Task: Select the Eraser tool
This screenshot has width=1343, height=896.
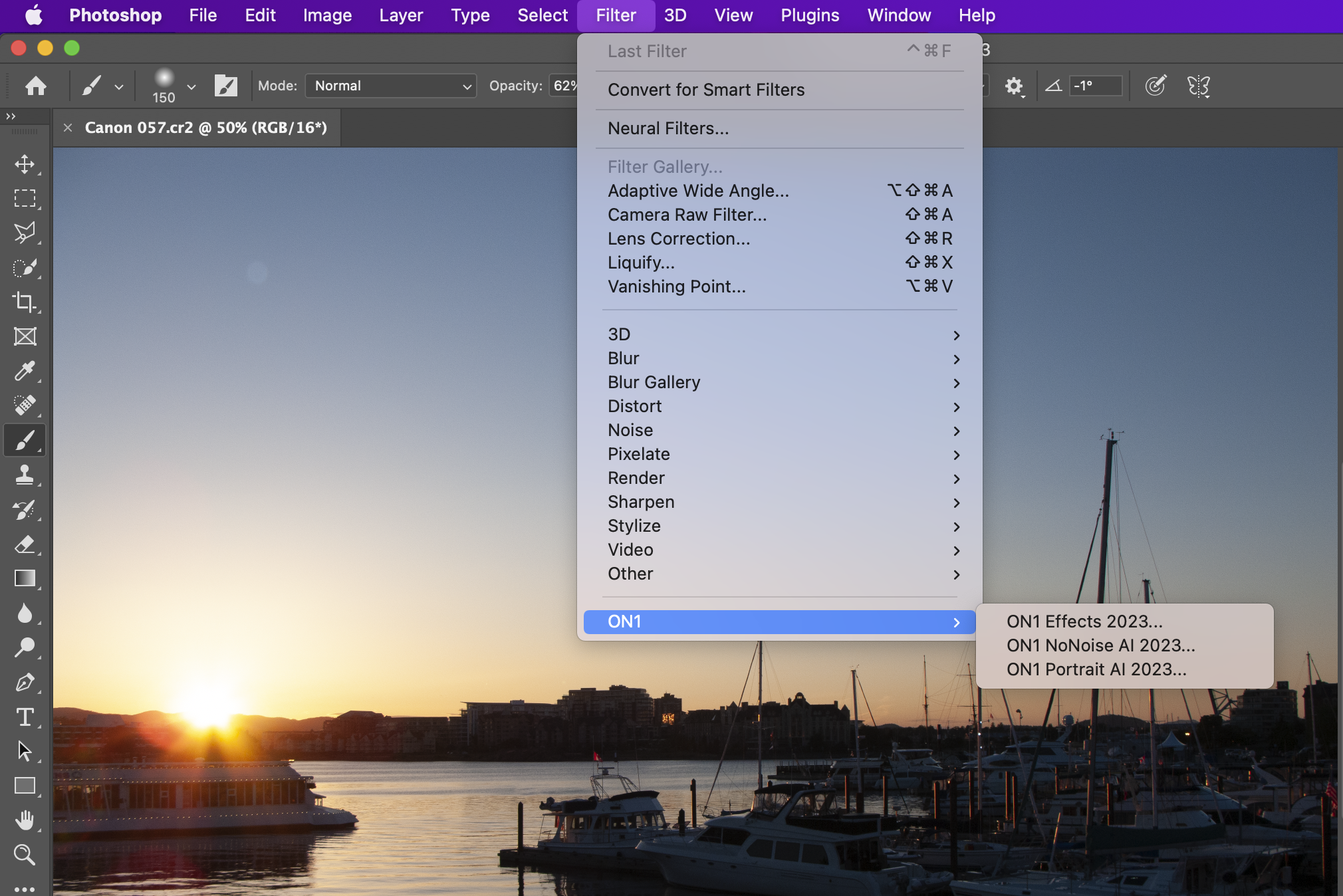Action: 25,544
